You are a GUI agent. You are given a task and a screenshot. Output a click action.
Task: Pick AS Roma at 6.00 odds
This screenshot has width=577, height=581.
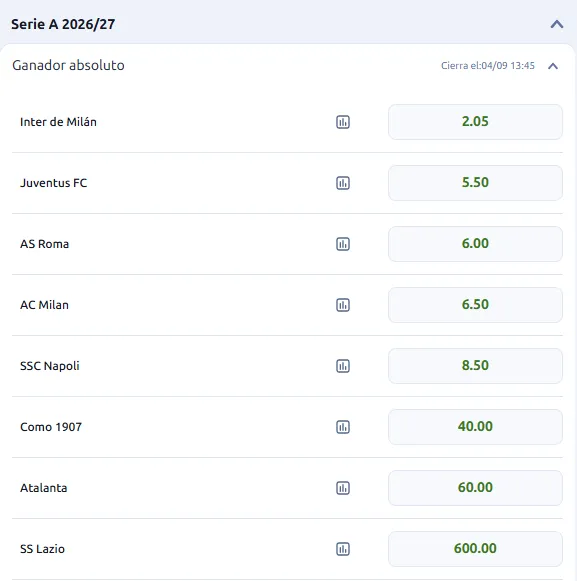coord(475,244)
